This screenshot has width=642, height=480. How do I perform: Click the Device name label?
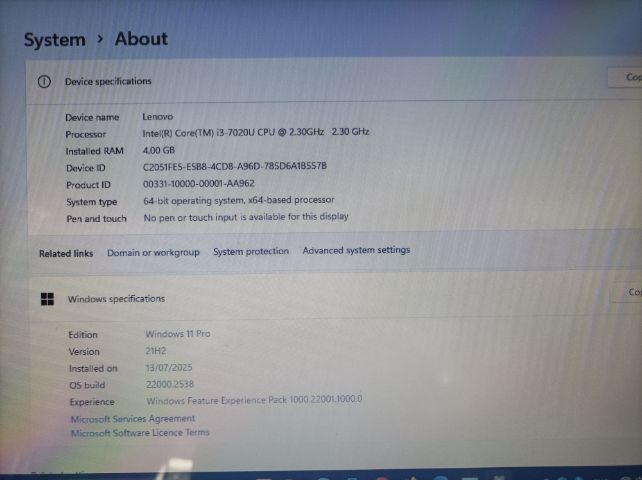tap(92, 118)
